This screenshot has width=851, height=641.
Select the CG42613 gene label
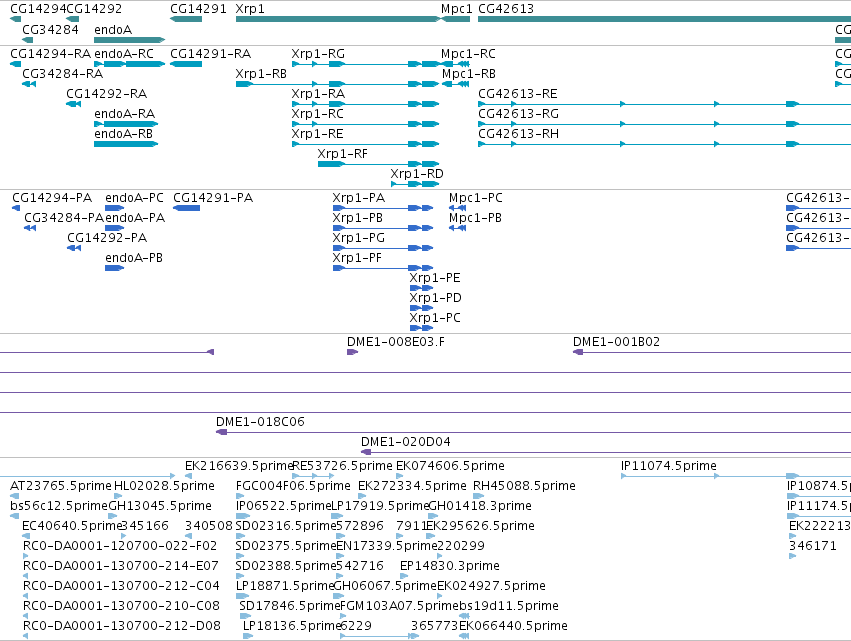click(x=506, y=9)
